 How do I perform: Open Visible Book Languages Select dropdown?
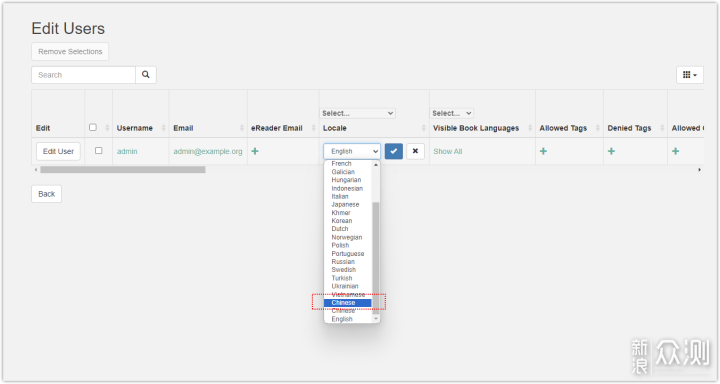tap(452, 113)
